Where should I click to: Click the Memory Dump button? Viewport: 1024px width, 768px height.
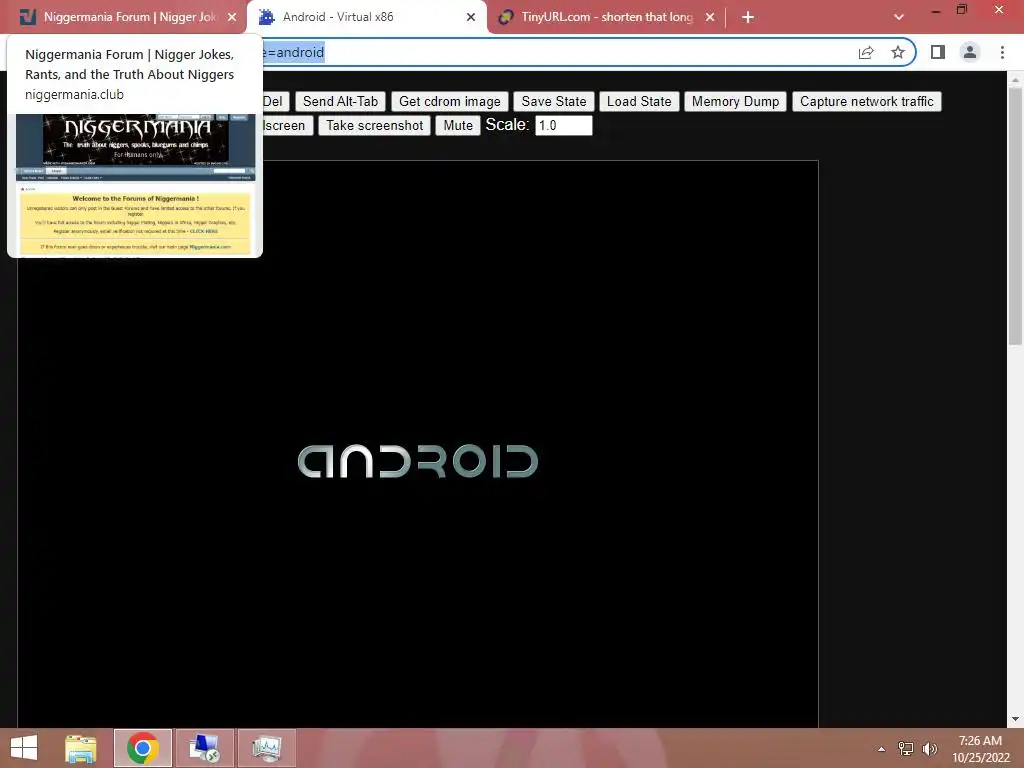pos(735,101)
